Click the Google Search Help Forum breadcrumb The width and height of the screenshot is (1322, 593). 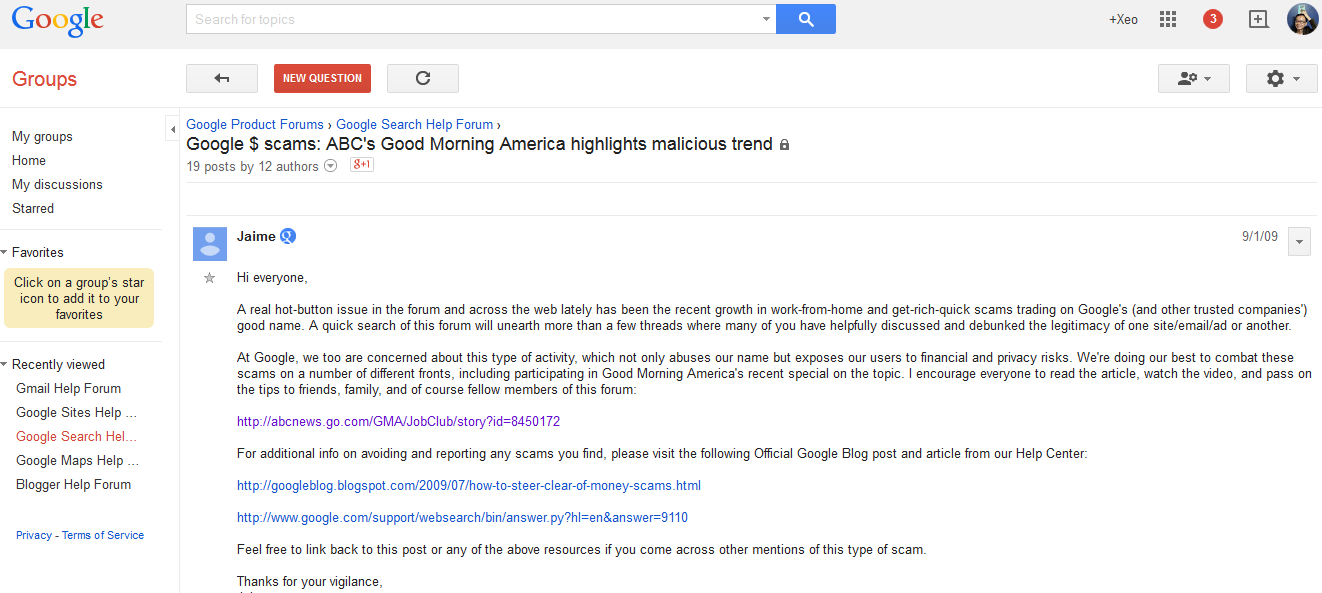pos(415,125)
